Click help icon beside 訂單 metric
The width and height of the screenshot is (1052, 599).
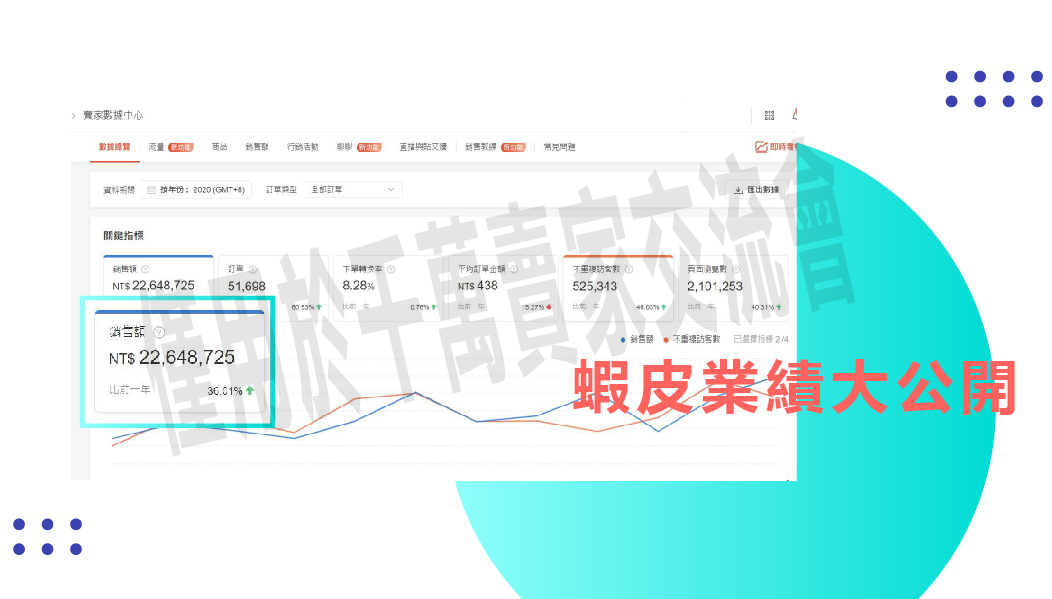[x=252, y=269]
